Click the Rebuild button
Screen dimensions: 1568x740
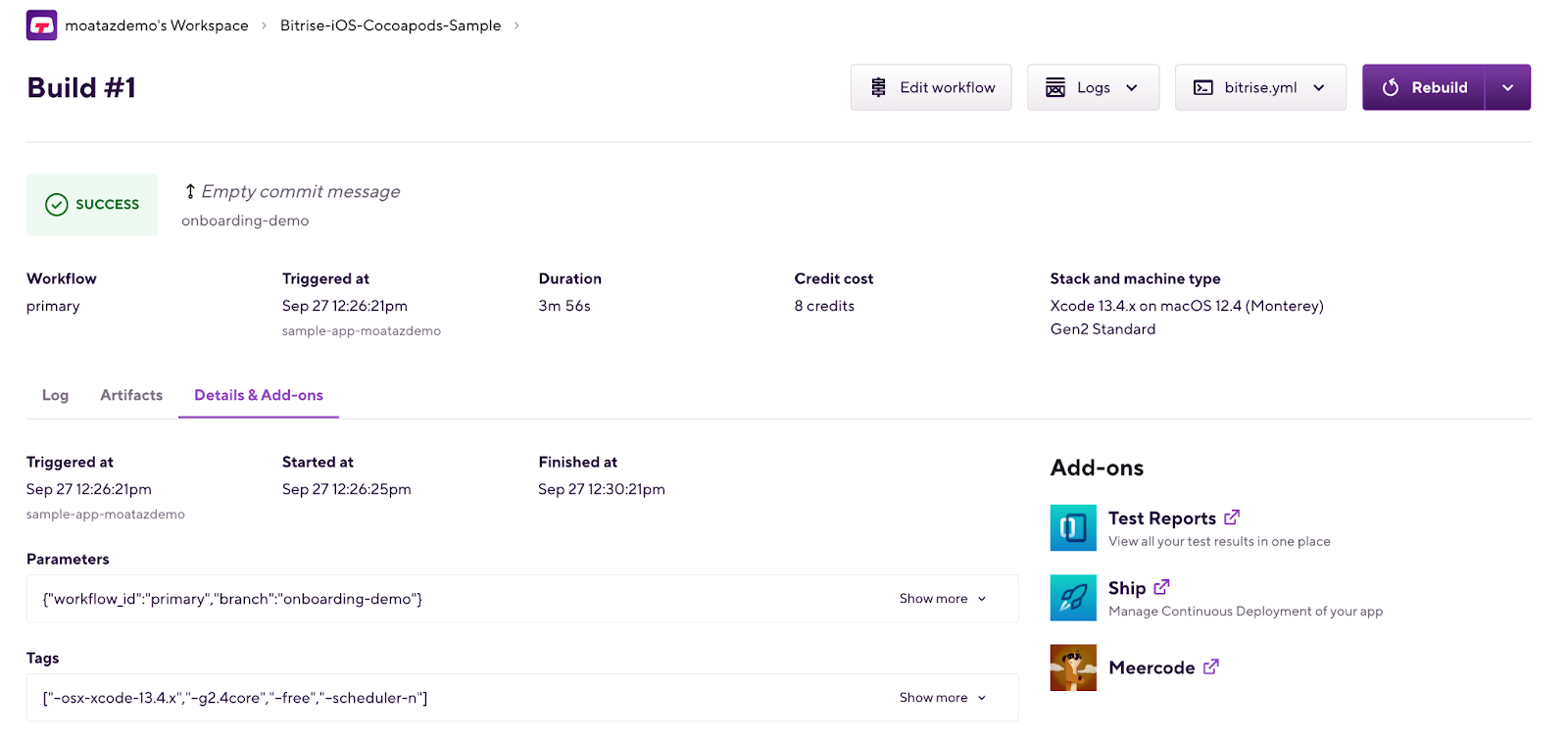(1424, 87)
